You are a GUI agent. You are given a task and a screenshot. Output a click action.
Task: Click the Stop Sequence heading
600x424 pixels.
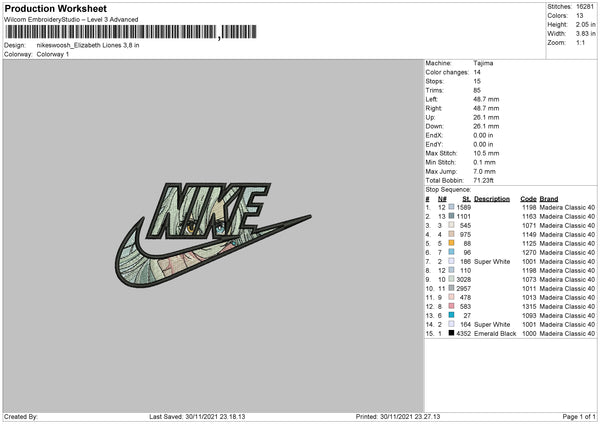point(448,190)
